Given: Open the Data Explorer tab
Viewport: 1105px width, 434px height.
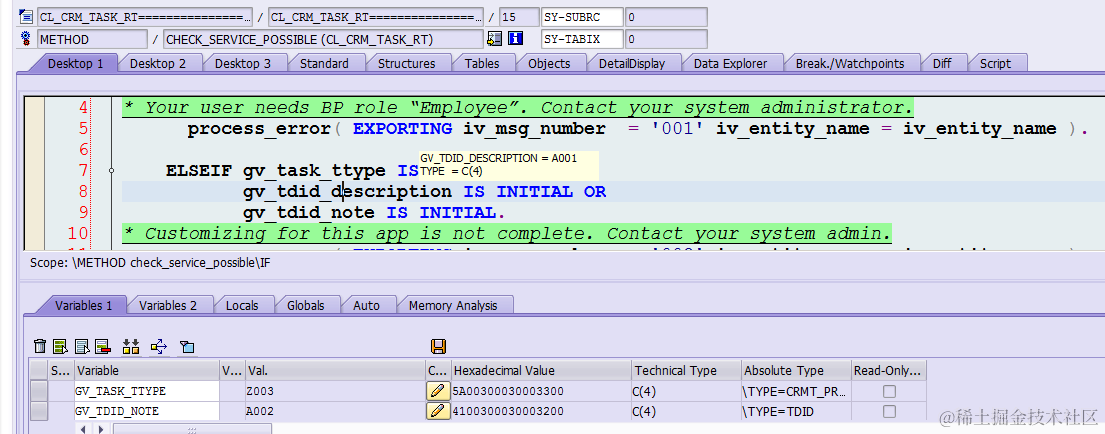Looking at the screenshot, I should point(730,63).
